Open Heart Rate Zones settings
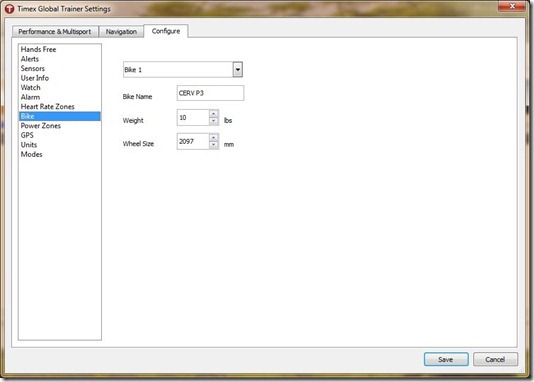534x382 pixels. [60, 107]
